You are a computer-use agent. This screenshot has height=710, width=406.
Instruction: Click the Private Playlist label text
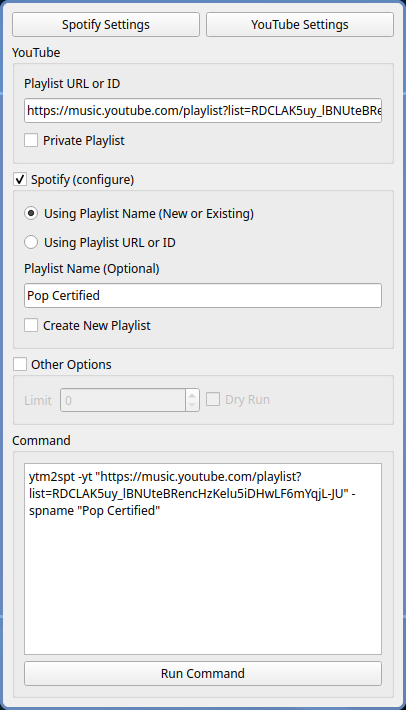[x=84, y=141]
